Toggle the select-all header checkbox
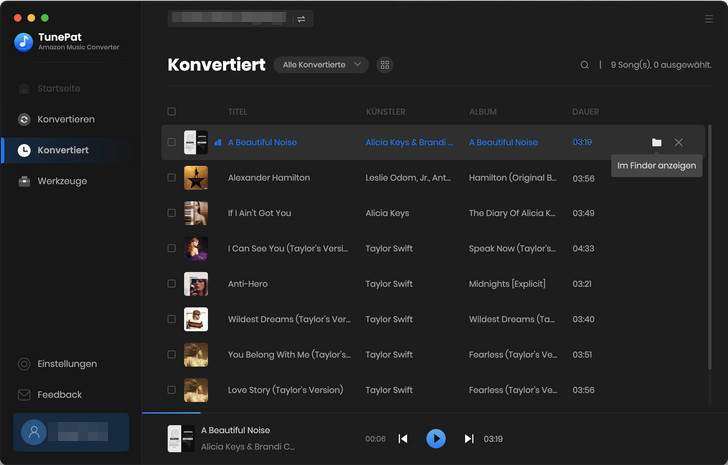This screenshot has width=728, height=465. [172, 111]
